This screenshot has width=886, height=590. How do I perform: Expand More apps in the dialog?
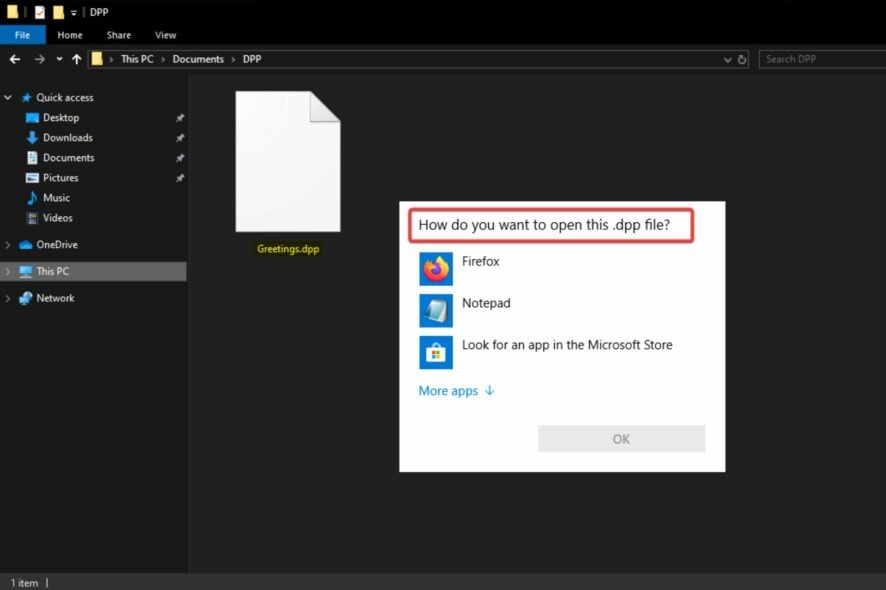pyautogui.click(x=448, y=391)
